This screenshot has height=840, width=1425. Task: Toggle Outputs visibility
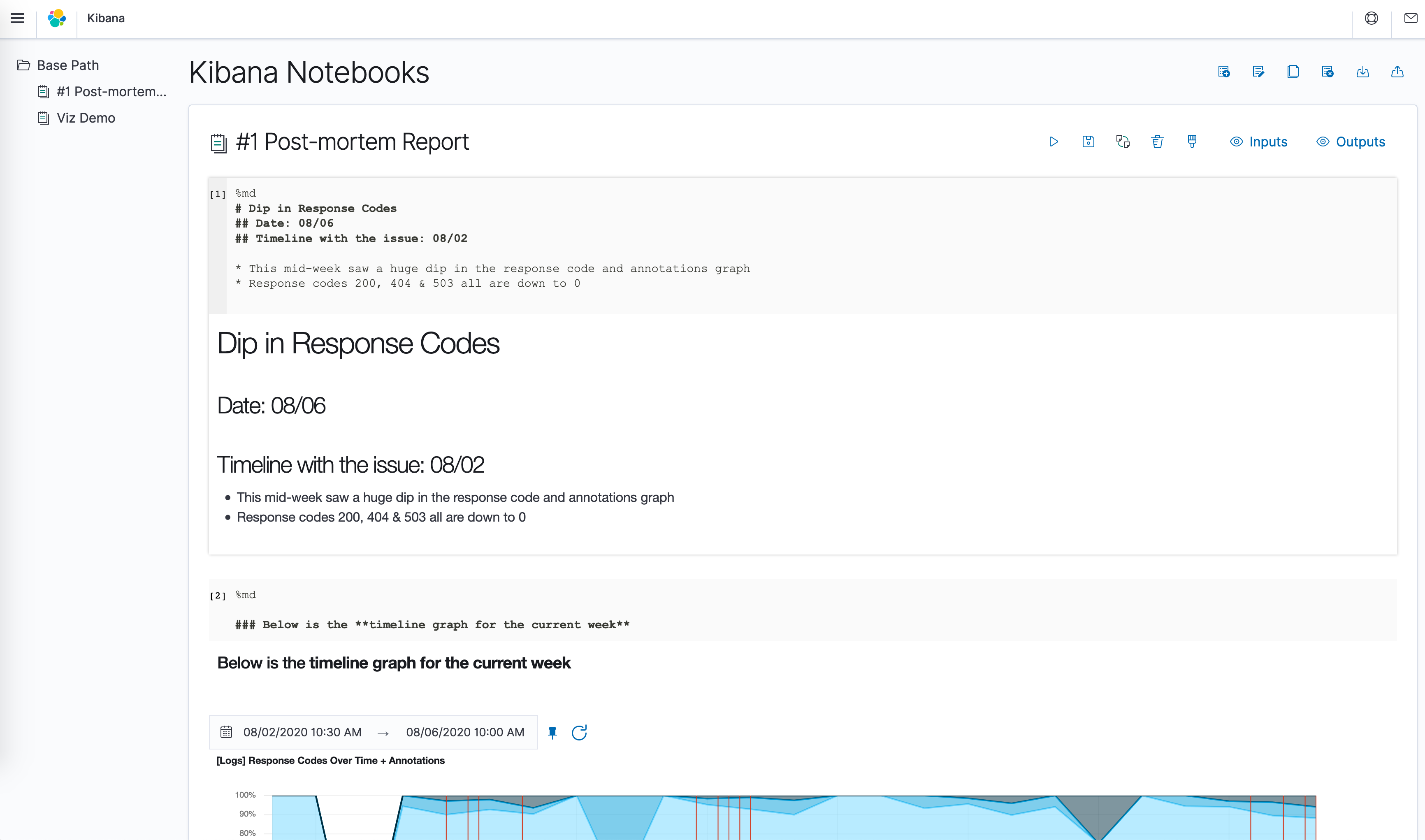[1350, 142]
